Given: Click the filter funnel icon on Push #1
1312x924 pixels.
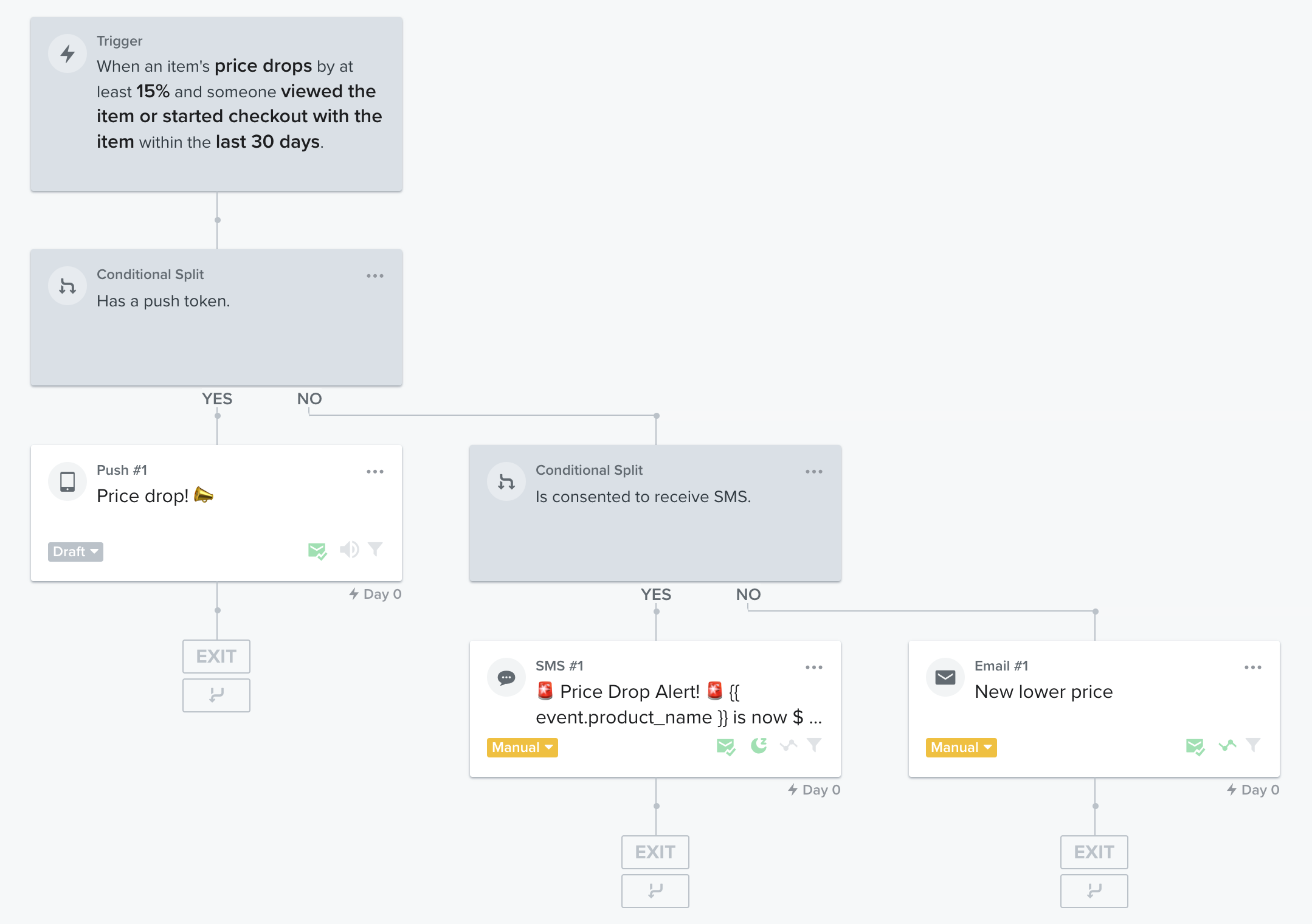Looking at the screenshot, I should 375,550.
